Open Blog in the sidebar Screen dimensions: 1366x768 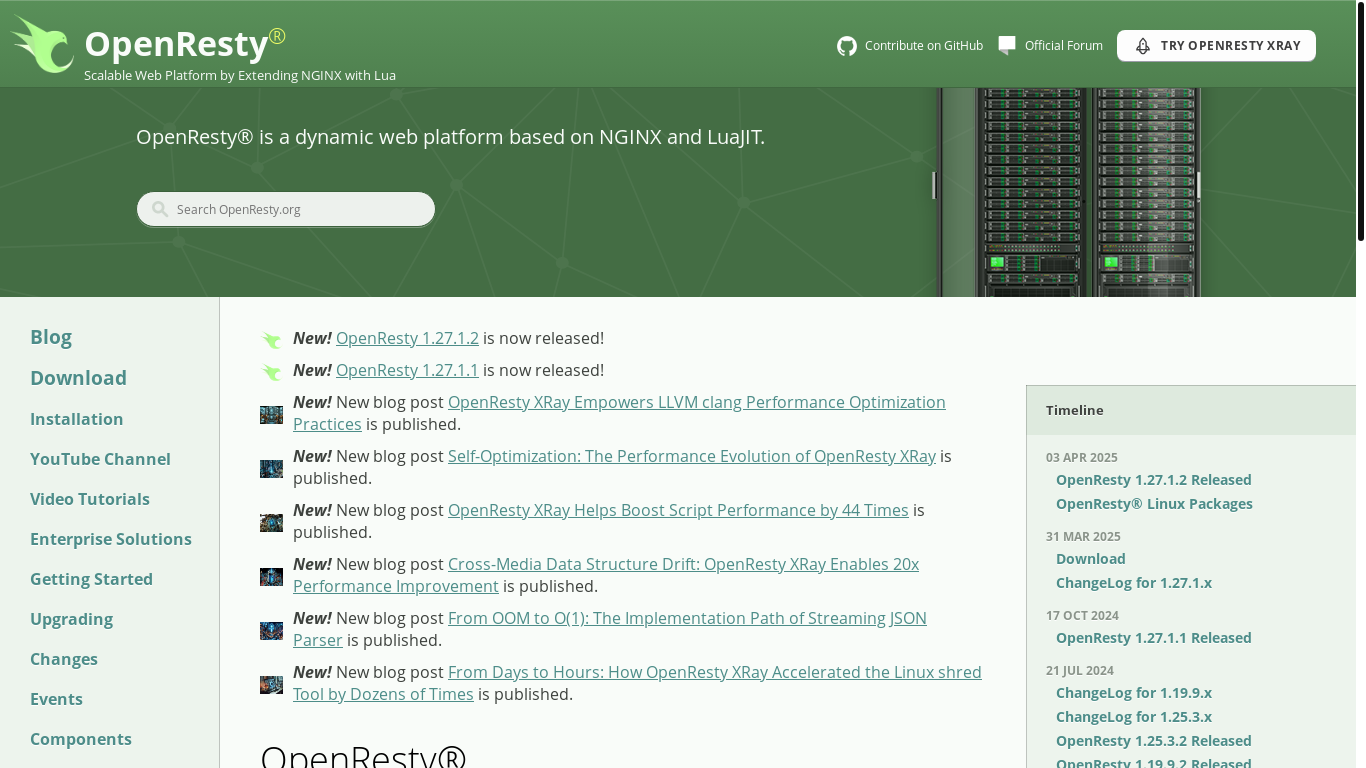(x=51, y=337)
